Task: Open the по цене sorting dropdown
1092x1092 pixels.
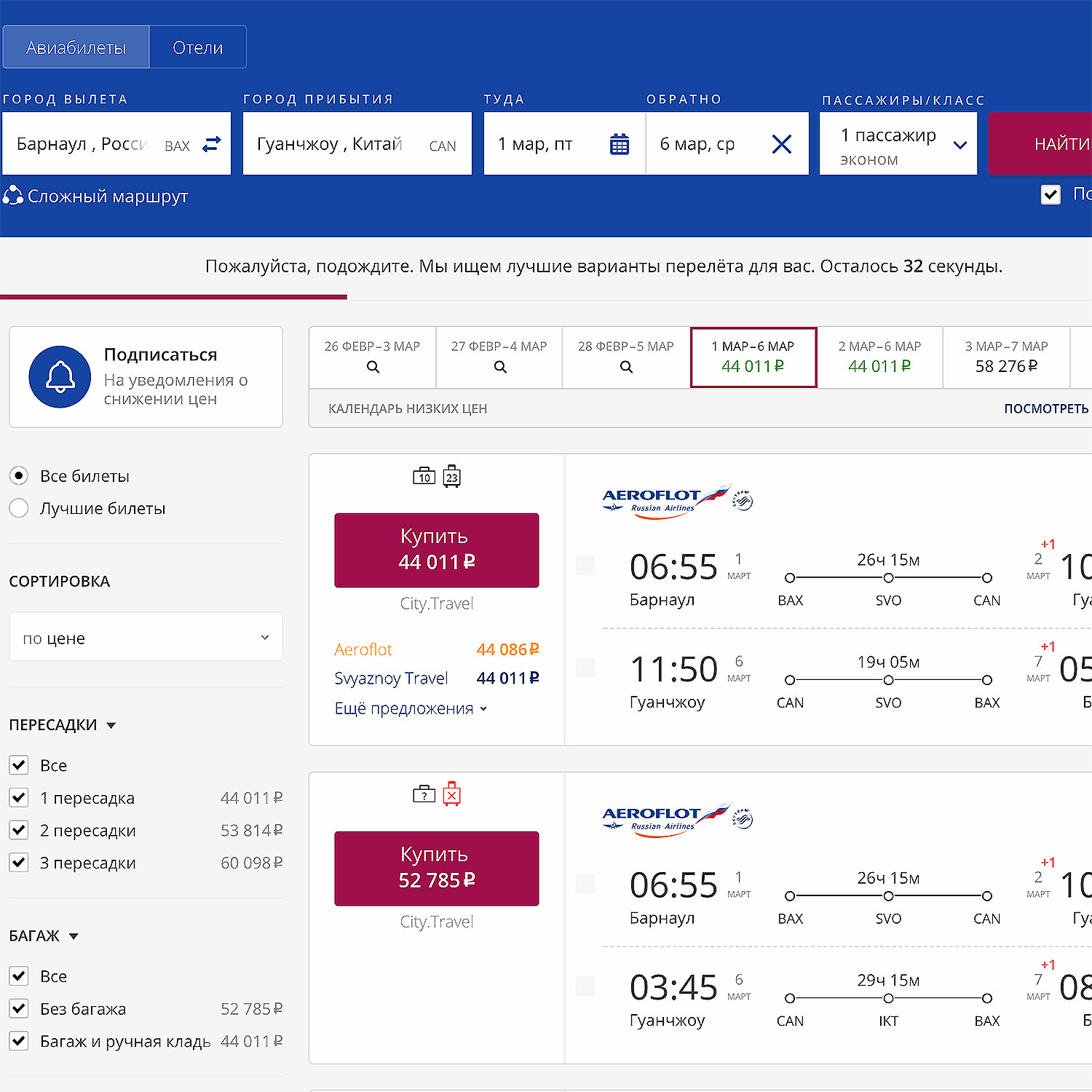Action: 146,637
